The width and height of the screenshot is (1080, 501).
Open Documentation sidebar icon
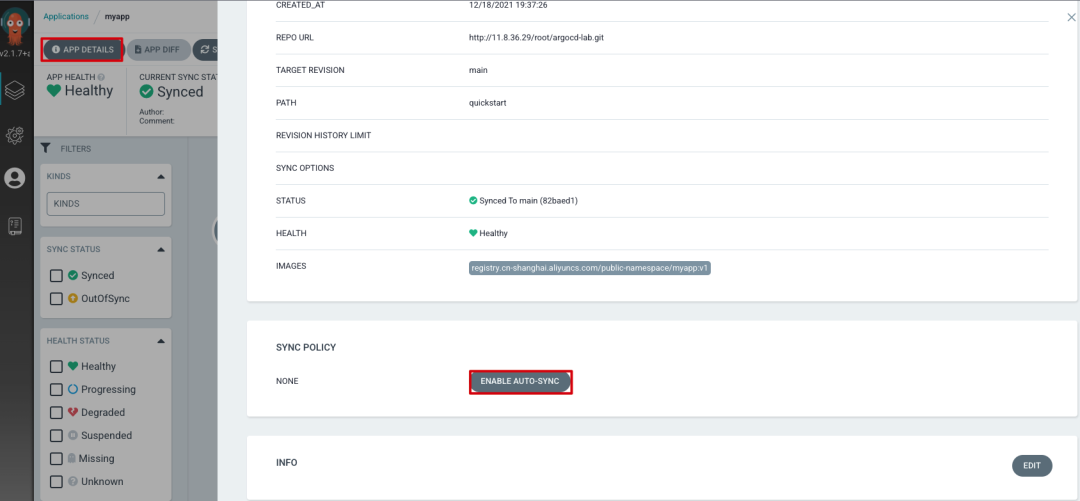15,225
